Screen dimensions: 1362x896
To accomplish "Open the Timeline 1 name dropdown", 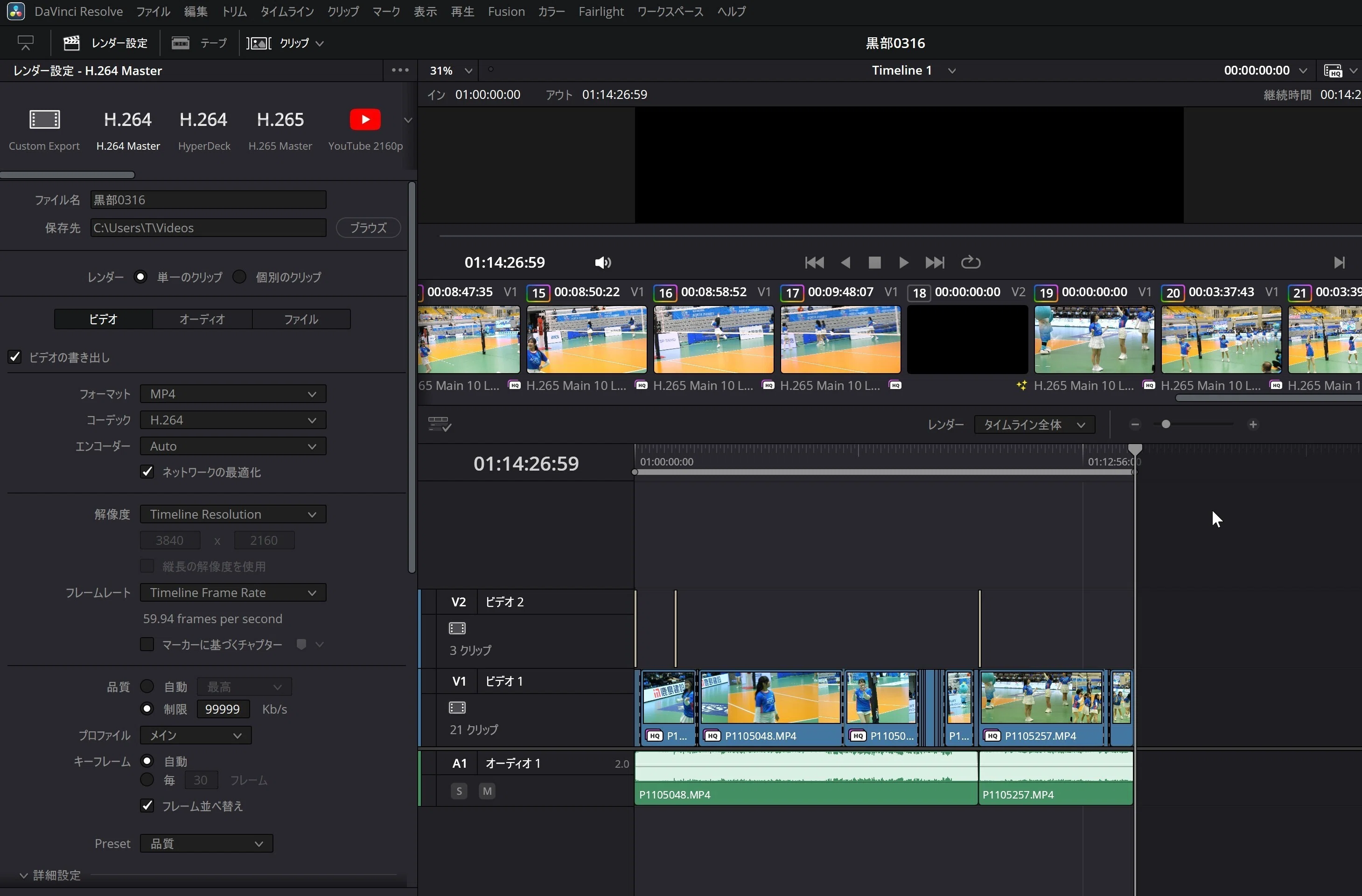I will point(914,70).
